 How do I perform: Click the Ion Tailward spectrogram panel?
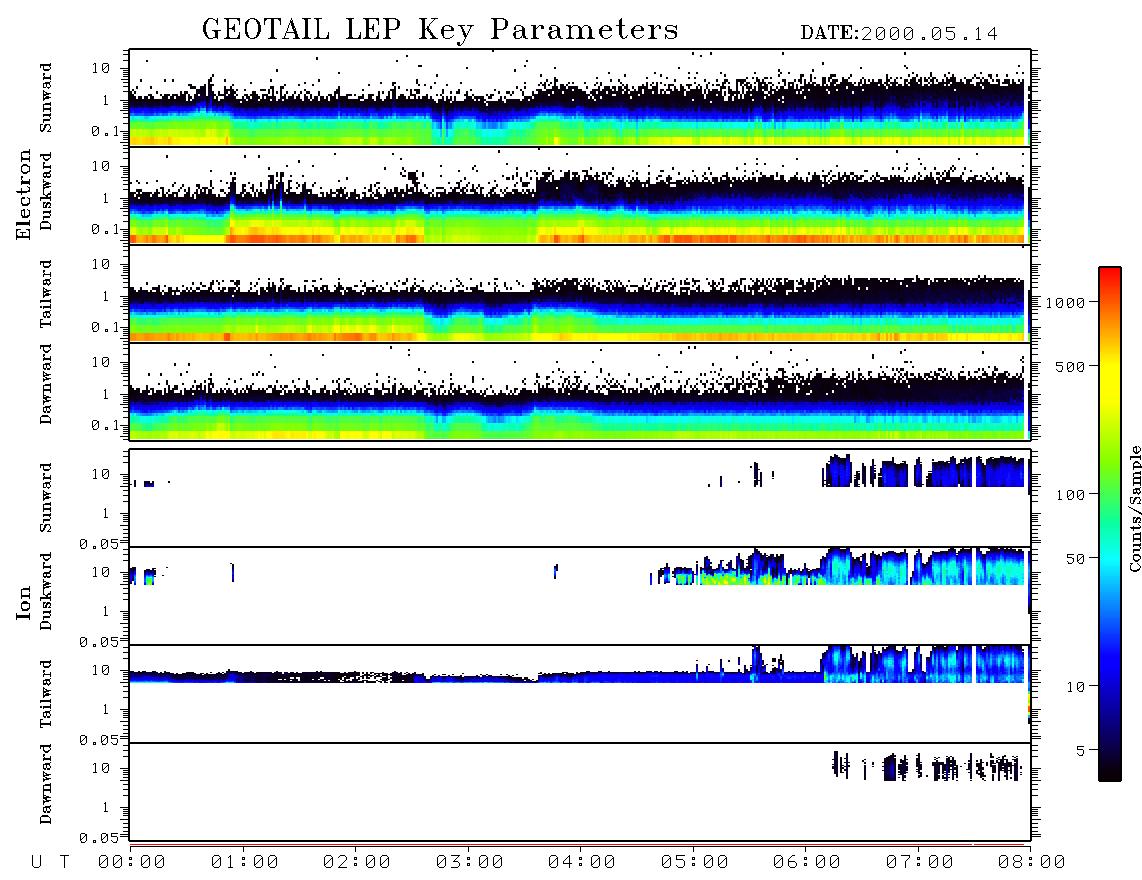580,694
